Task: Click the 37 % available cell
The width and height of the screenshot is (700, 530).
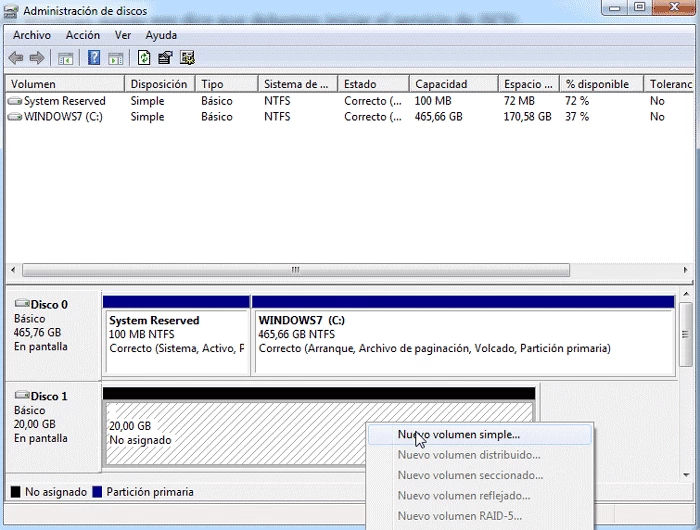Action: pyautogui.click(x=577, y=117)
